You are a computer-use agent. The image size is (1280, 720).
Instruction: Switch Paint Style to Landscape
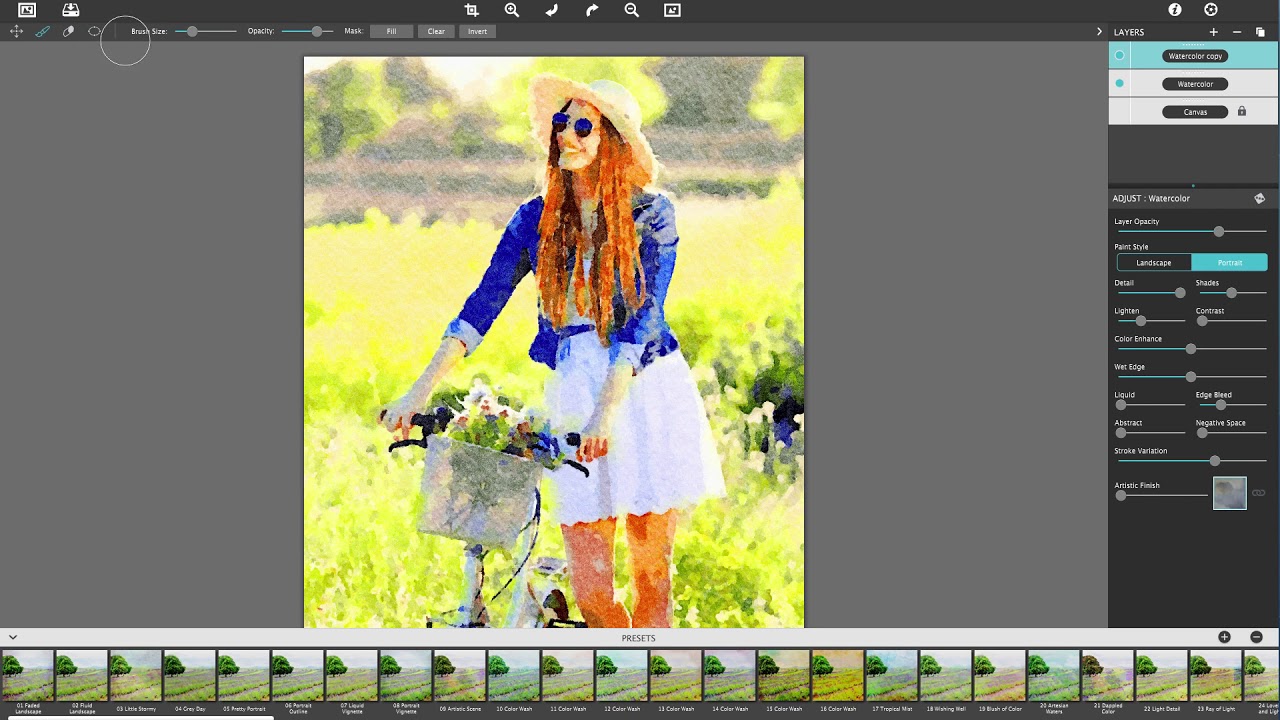(1153, 262)
